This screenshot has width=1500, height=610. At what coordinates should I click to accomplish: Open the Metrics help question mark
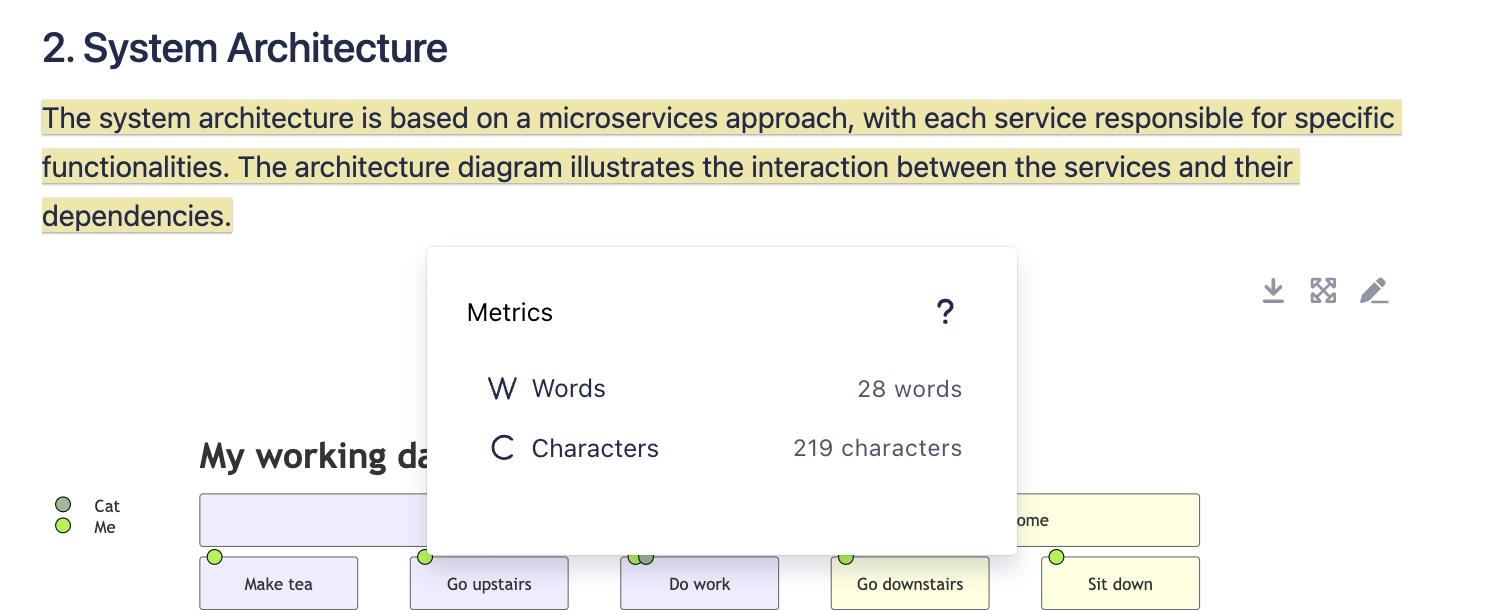[x=945, y=313]
